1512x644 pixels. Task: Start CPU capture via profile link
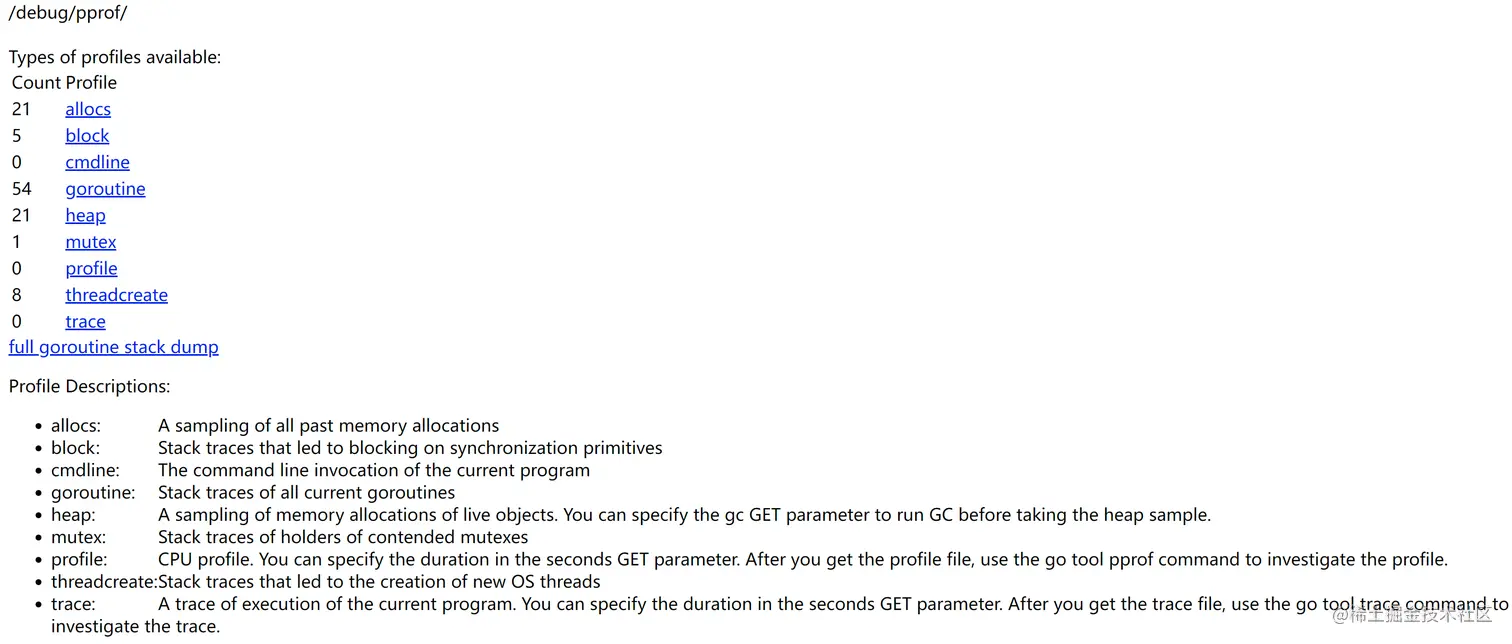coord(91,268)
